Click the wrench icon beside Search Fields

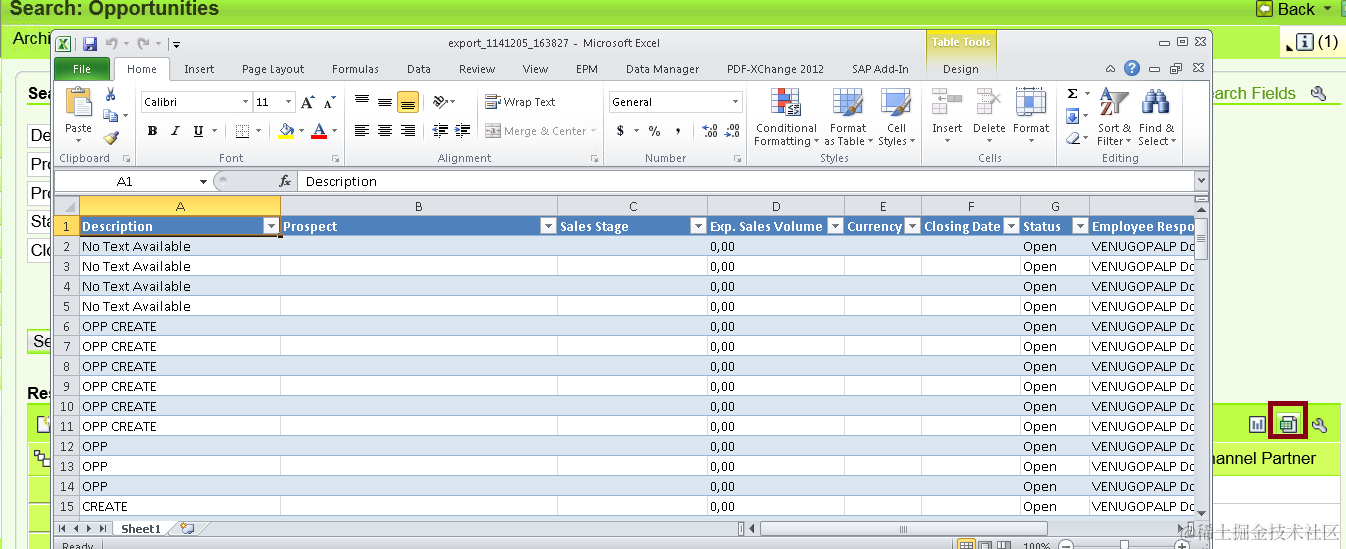coord(1318,93)
